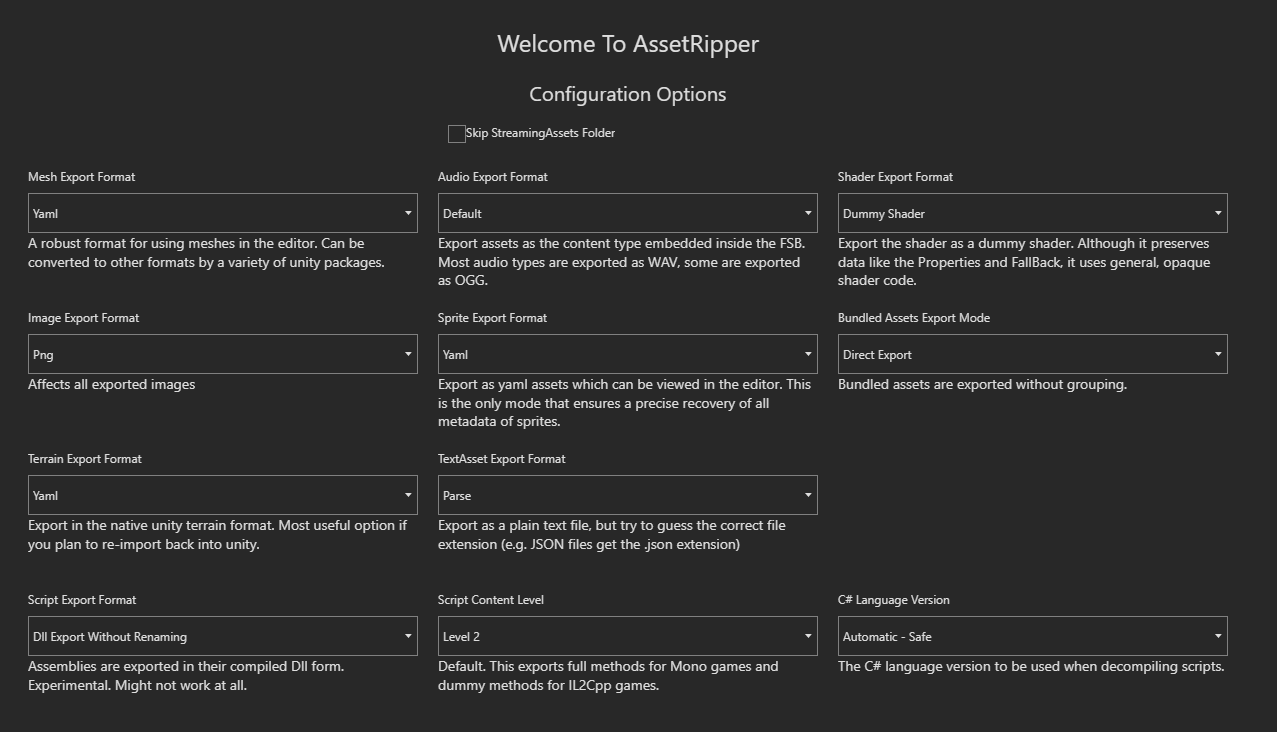
Task: Click the 'Terrain Export Format' label
Action: click(x=85, y=459)
